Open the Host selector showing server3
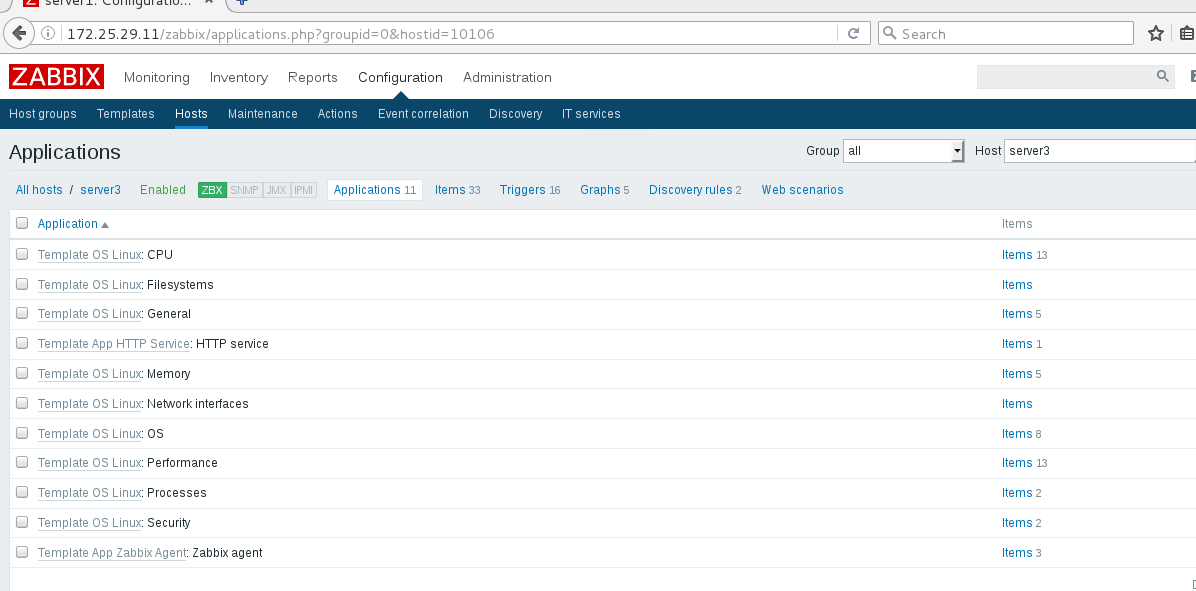1196x591 pixels. point(1100,151)
